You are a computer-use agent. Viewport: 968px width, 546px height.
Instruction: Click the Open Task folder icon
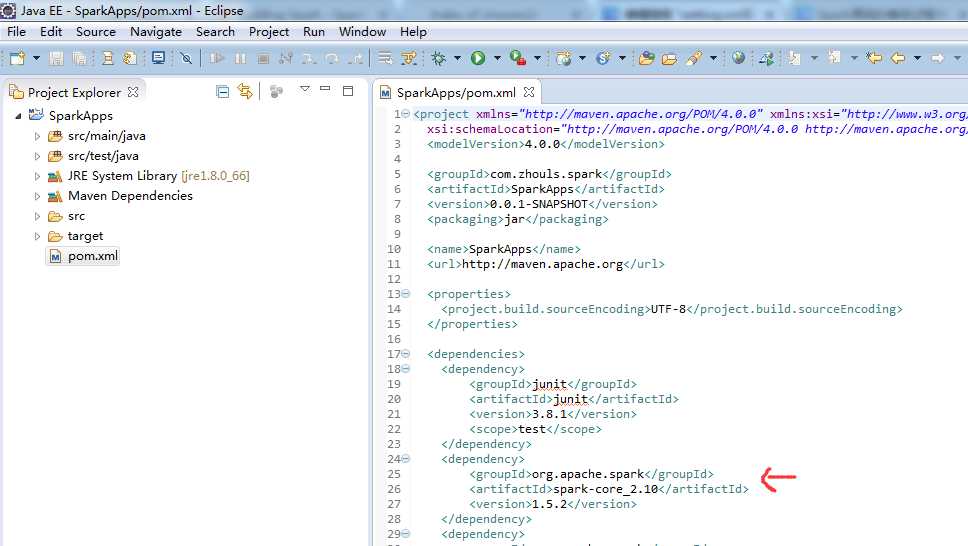[669, 58]
